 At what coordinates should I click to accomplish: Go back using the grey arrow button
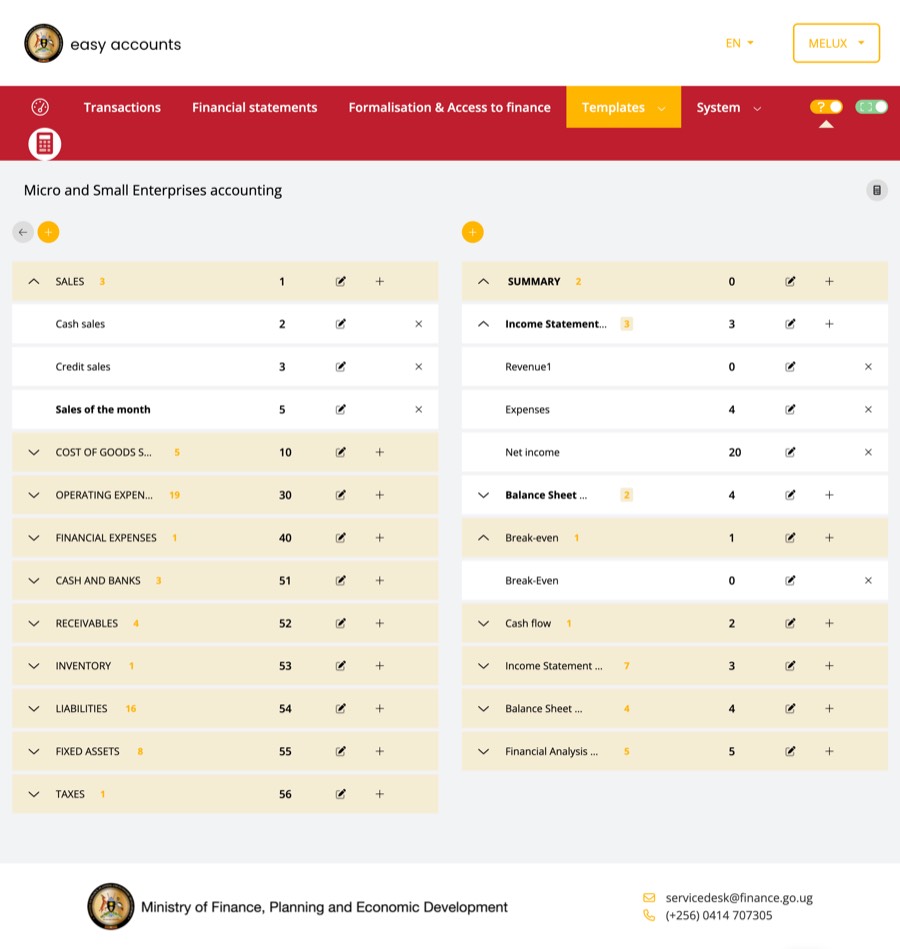click(x=23, y=232)
